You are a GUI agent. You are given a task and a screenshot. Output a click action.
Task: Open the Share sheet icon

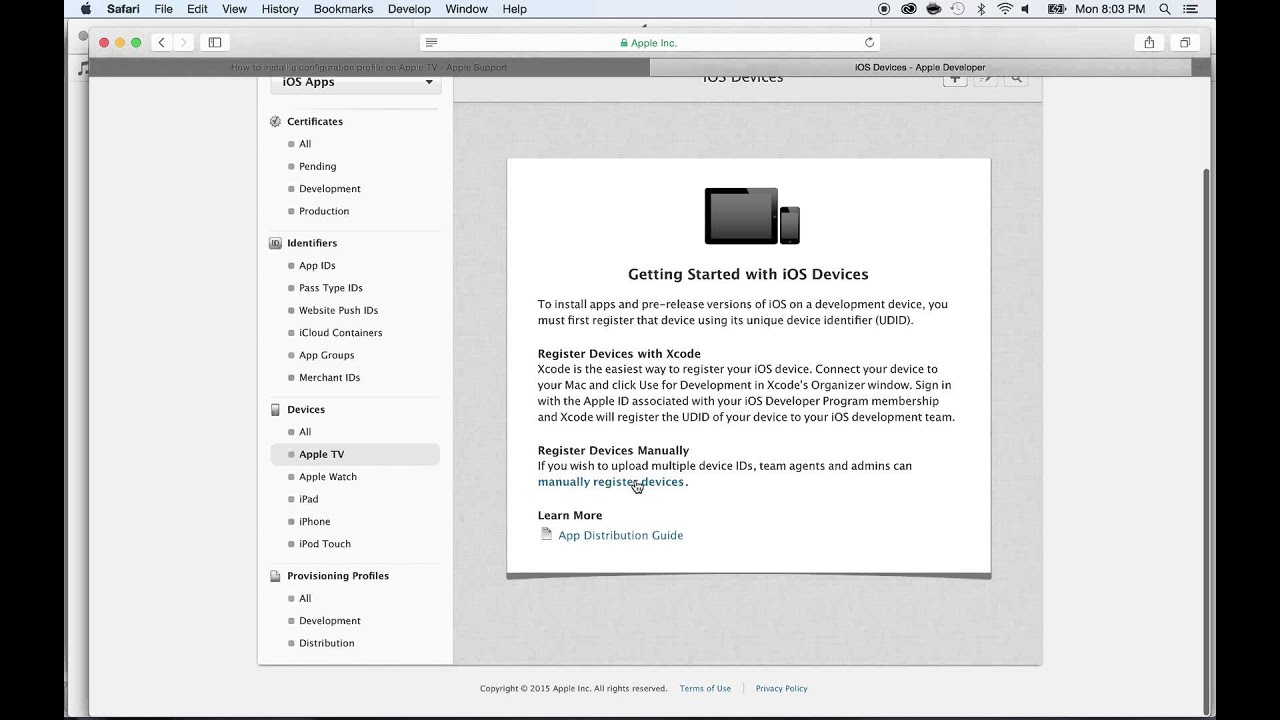(1149, 43)
